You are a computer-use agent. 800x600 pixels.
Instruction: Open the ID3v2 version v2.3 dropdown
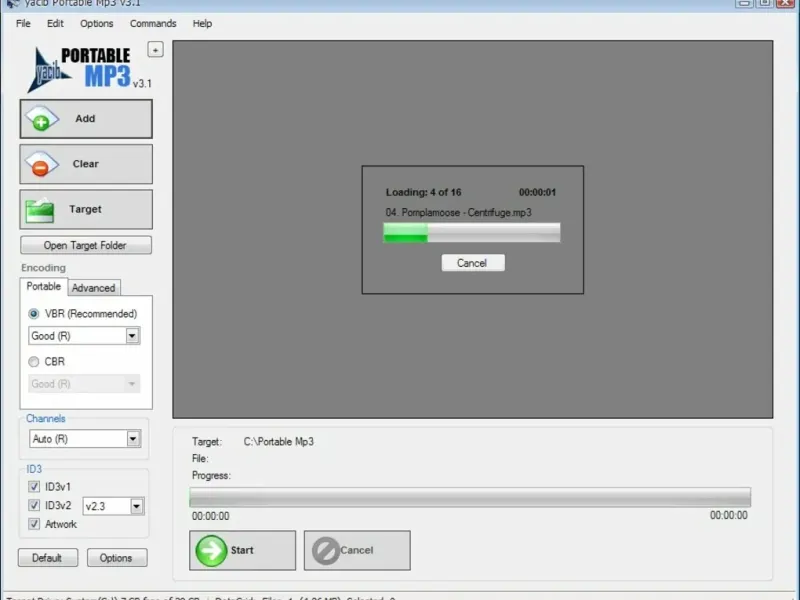tap(113, 506)
